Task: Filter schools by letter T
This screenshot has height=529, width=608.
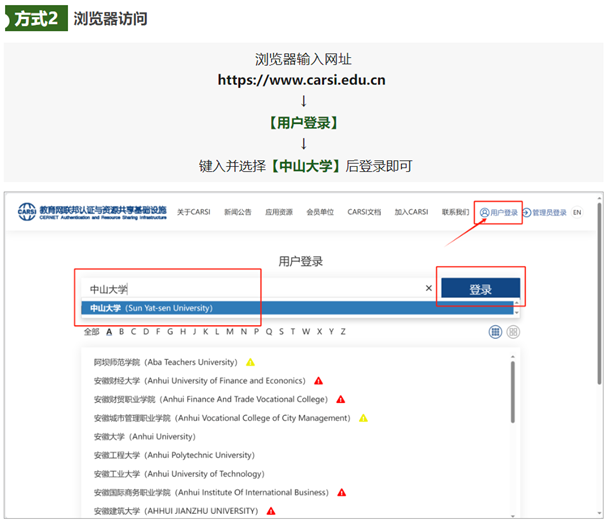Action: (293, 332)
